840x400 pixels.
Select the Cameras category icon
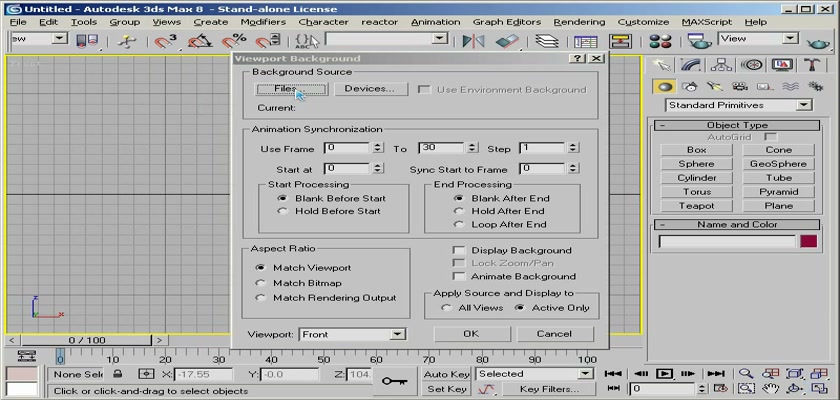tap(740, 87)
